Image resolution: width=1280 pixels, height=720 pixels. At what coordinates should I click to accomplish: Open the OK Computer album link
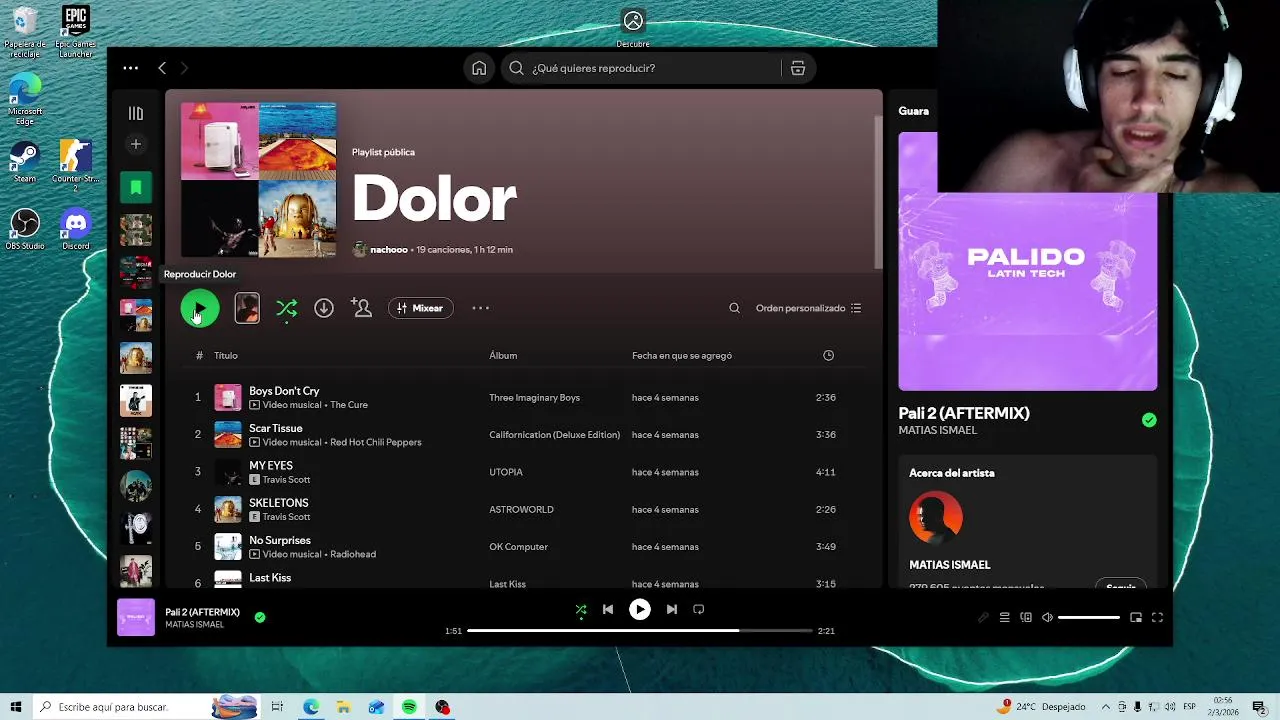(x=518, y=547)
